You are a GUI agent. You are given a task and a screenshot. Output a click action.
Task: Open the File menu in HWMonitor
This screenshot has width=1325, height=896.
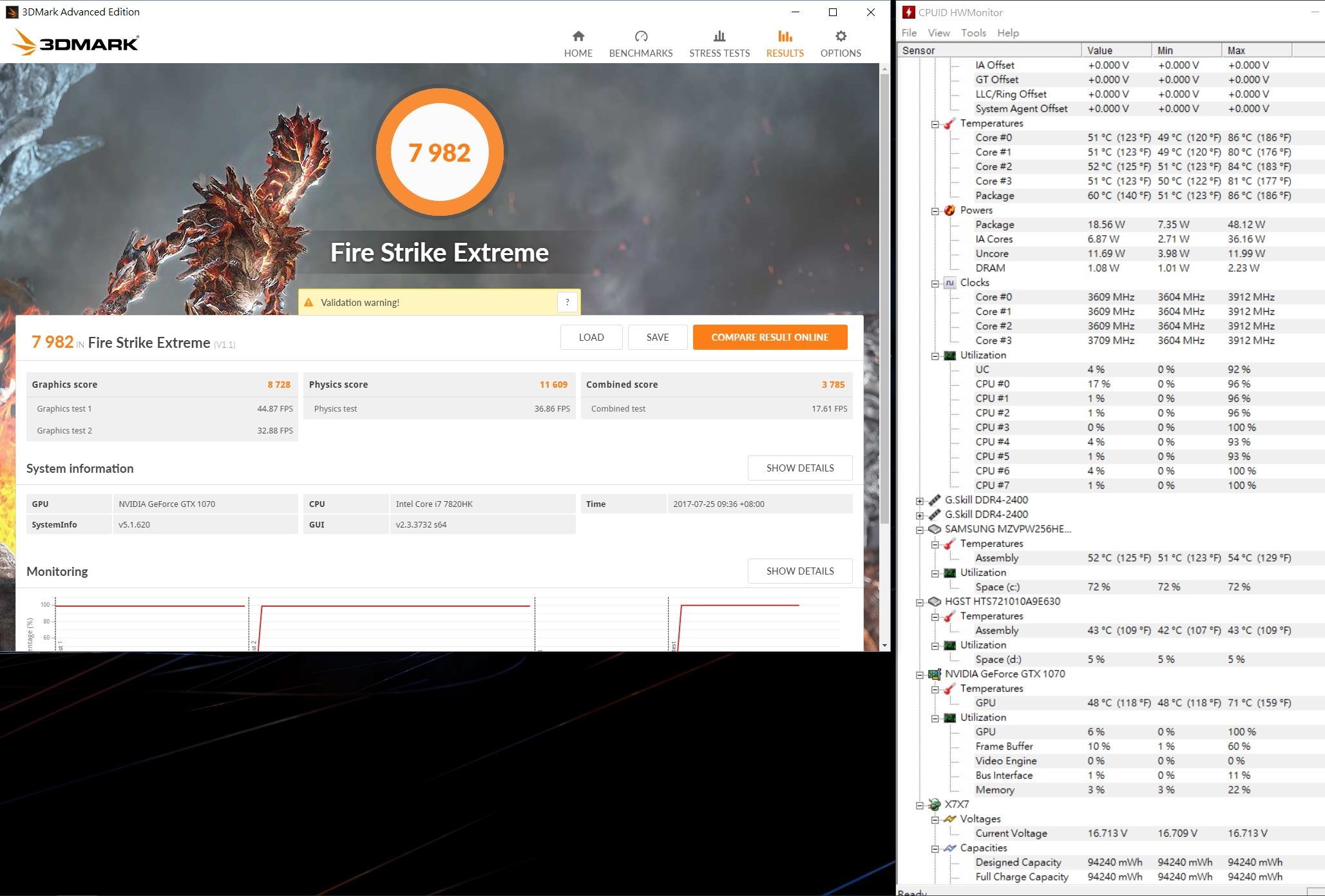(909, 33)
